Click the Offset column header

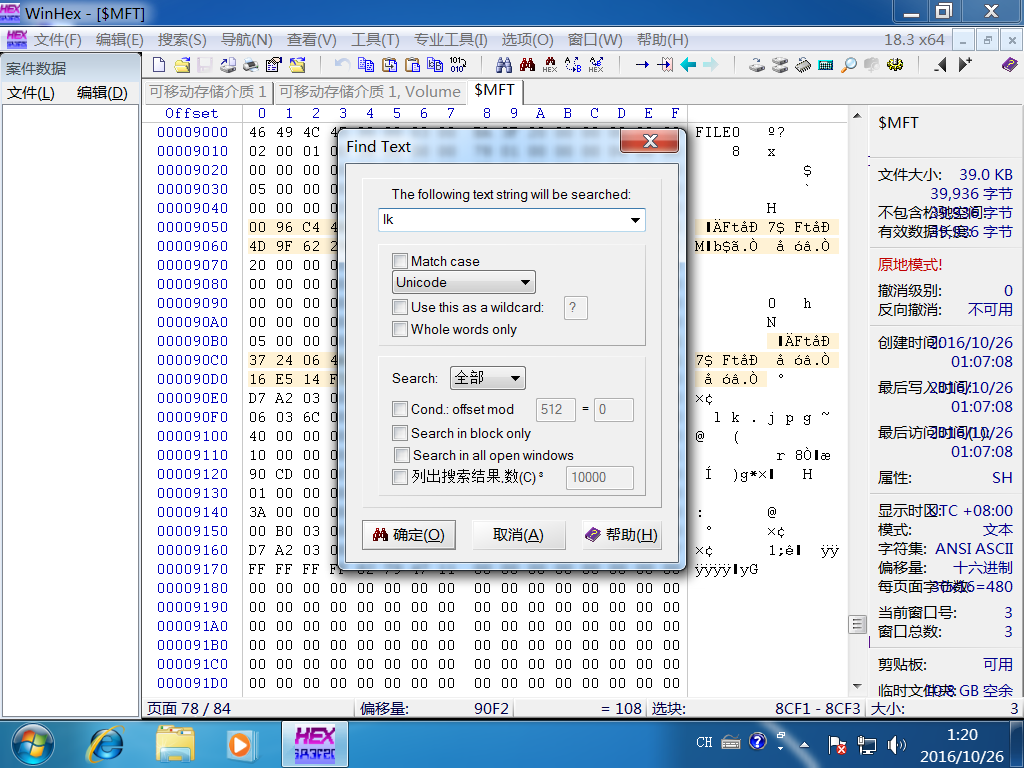pyautogui.click(x=191, y=113)
